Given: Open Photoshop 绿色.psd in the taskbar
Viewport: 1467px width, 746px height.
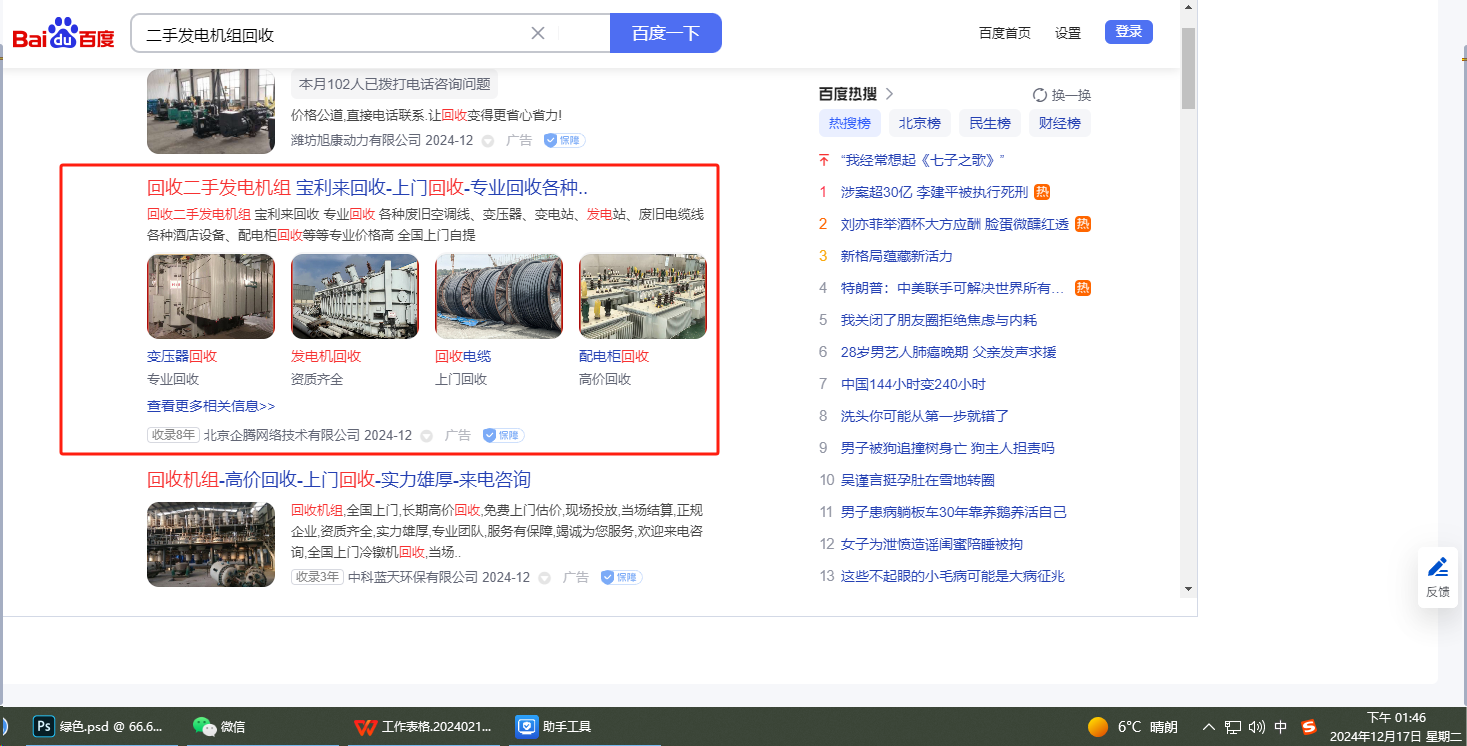Looking at the screenshot, I should pos(98,727).
